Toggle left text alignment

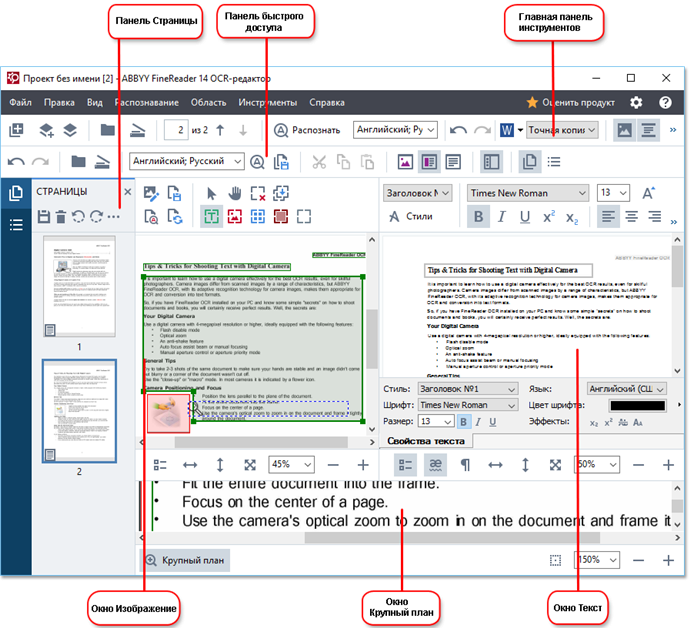pos(608,217)
